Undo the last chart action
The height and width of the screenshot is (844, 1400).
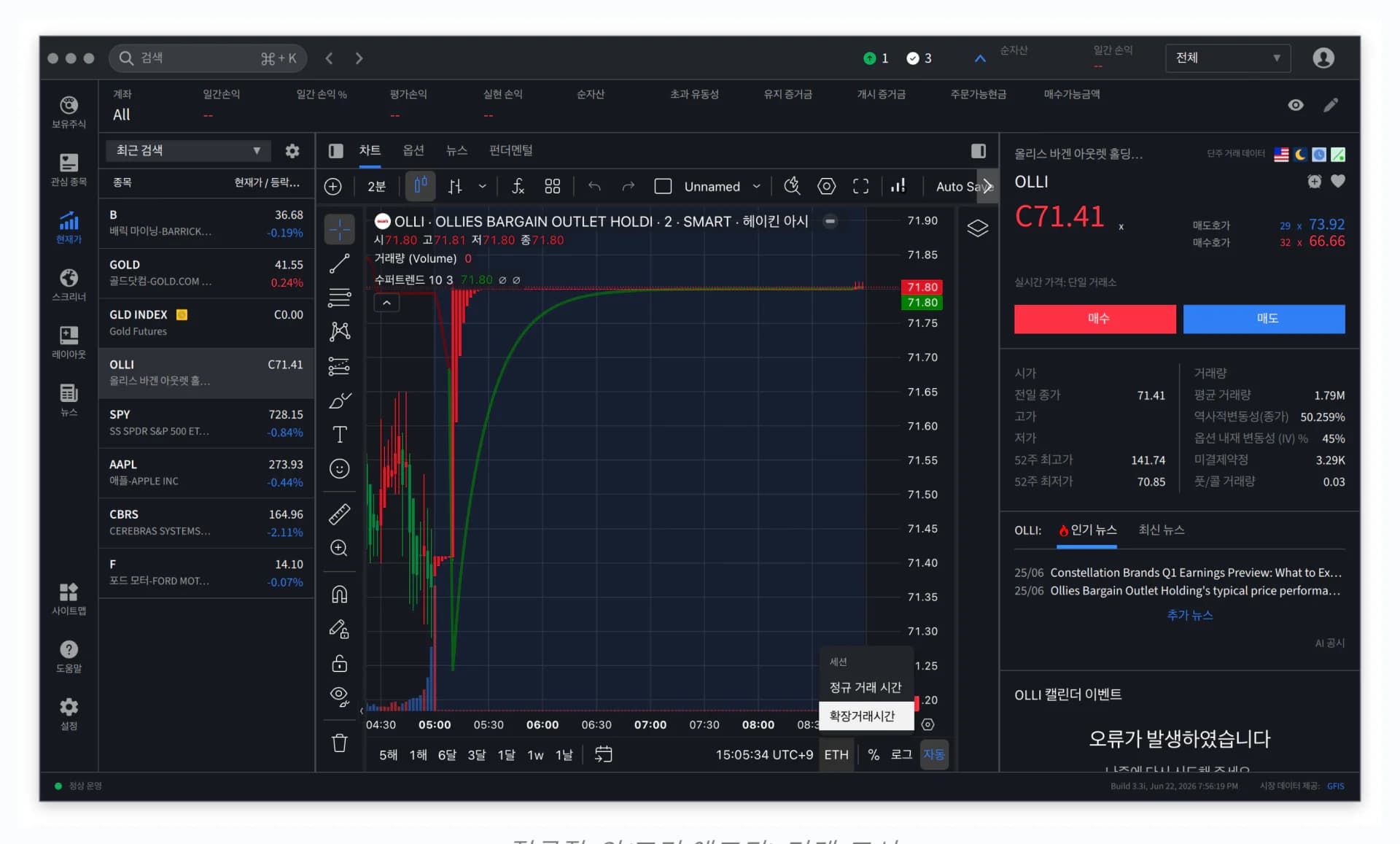click(x=594, y=187)
